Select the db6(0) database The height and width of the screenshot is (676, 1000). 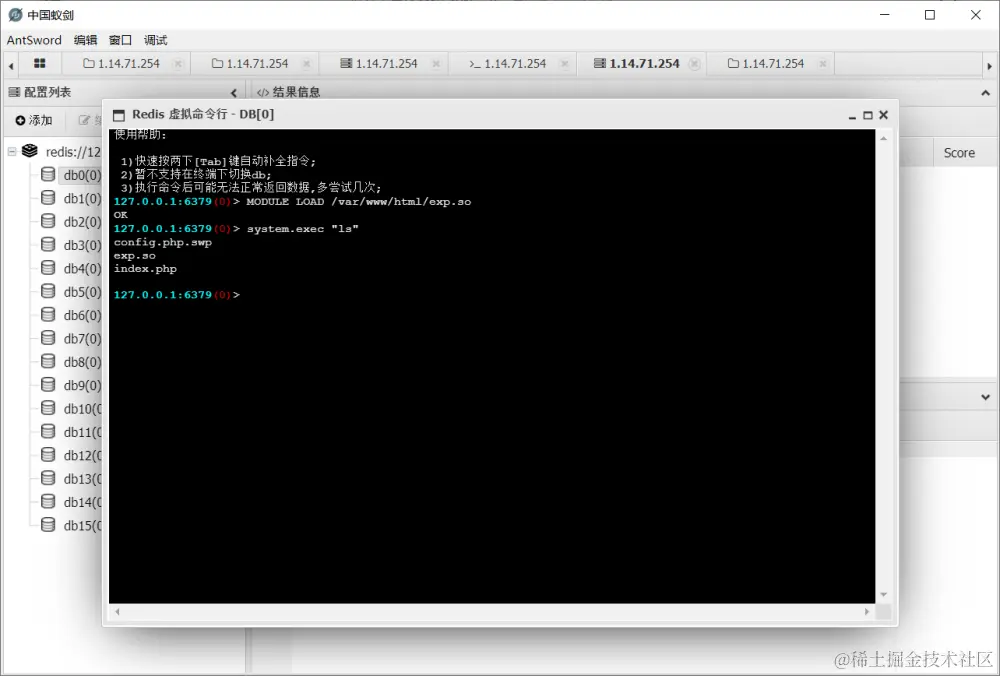point(82,316)
